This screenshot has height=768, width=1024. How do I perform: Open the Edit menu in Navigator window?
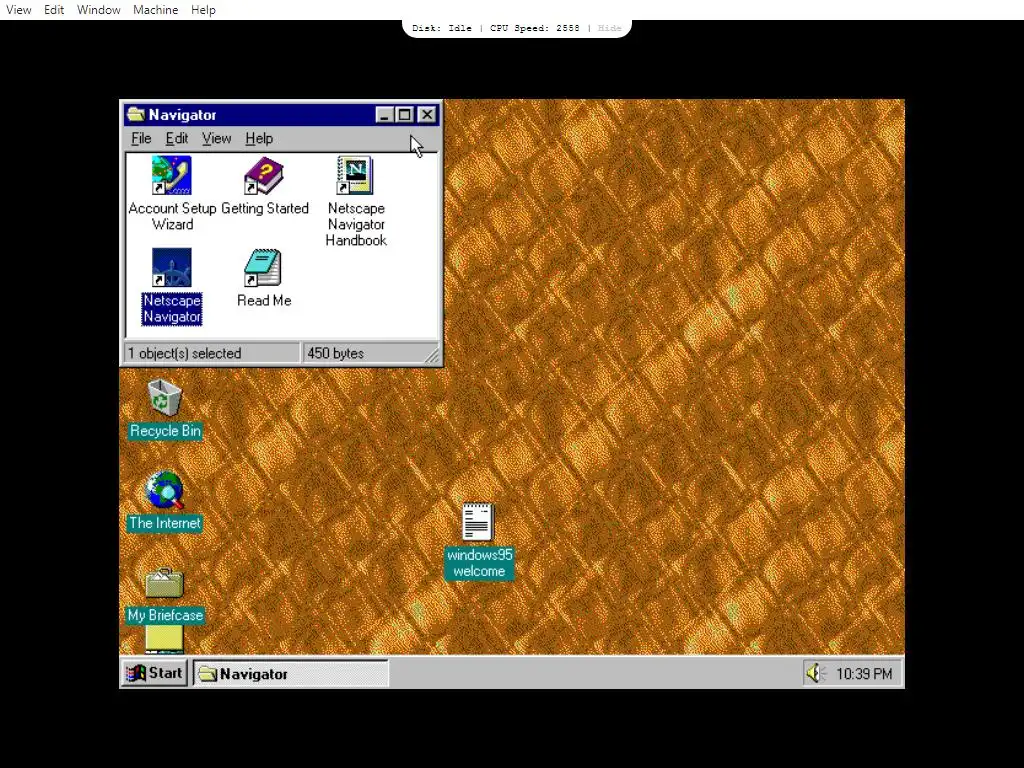click(x=176, y=138)
